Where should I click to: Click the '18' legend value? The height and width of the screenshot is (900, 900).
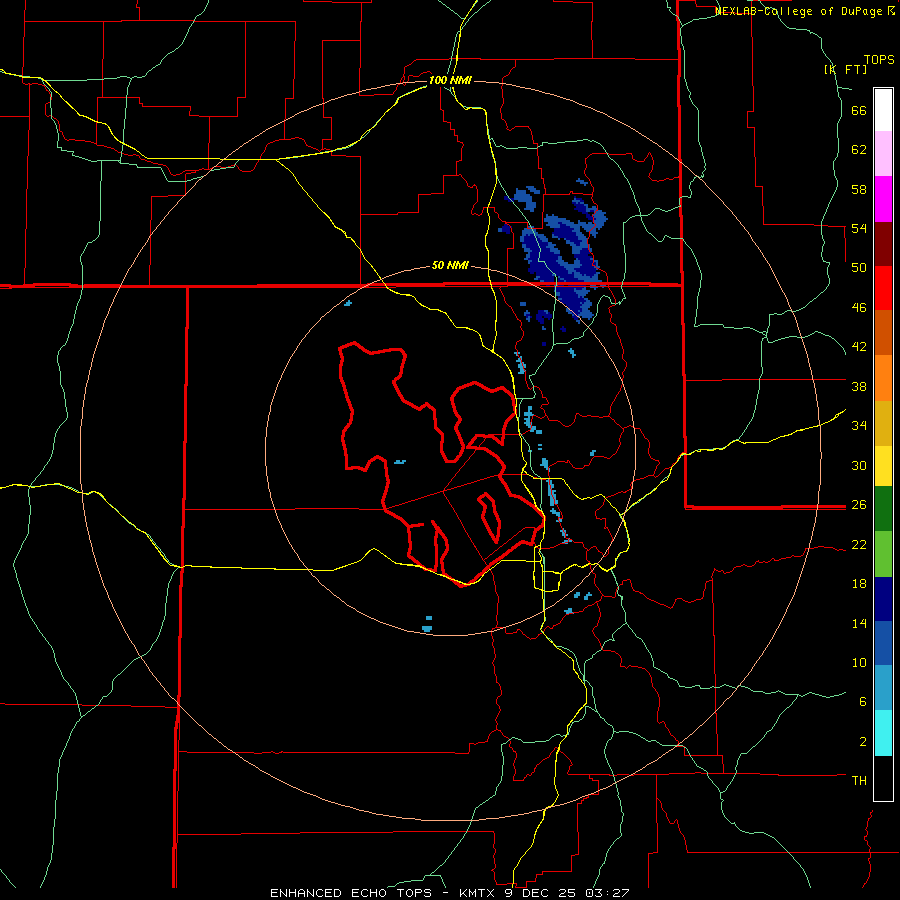859,584
